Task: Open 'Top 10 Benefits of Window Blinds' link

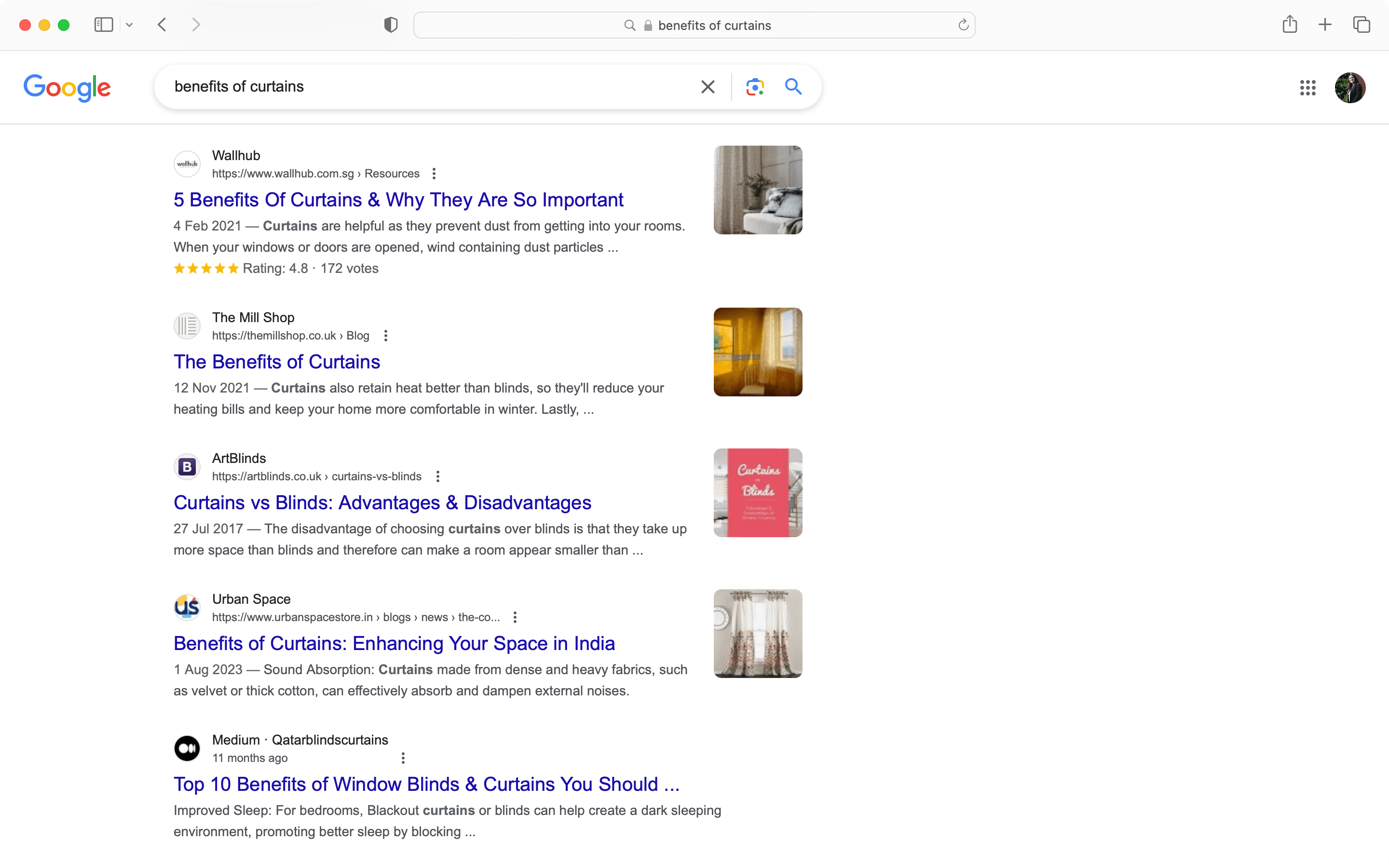Action: coord(426,784)
